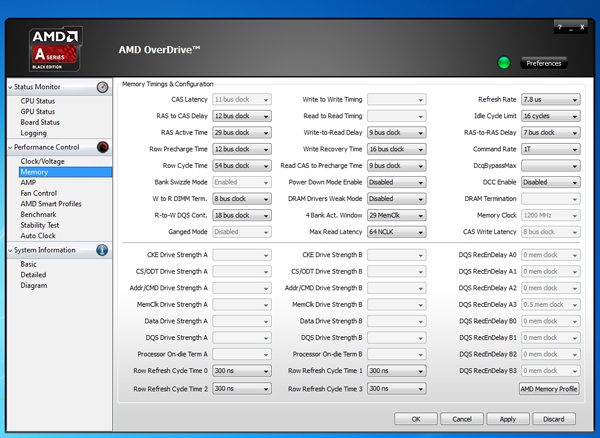The height and width of the screenshot is (438, 600).
Task: Click the AMD Memory Profile button
Action: point(549,389)
